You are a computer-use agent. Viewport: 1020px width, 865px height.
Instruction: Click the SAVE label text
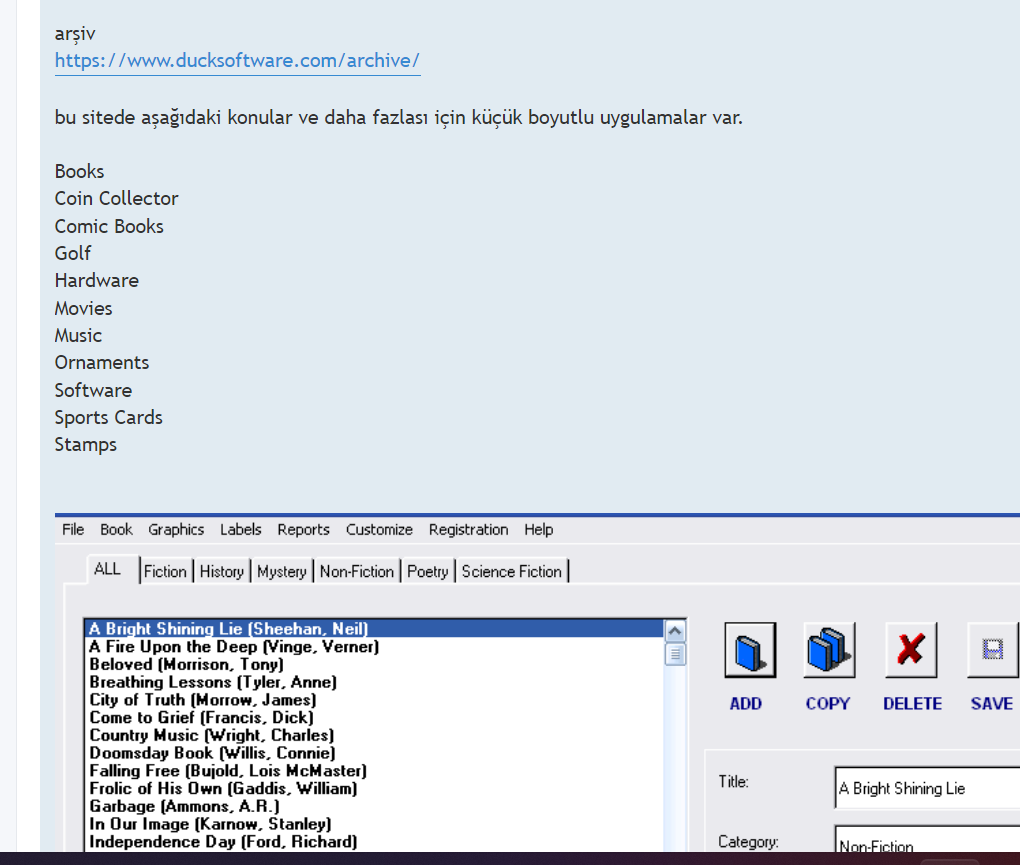[992, 704]
